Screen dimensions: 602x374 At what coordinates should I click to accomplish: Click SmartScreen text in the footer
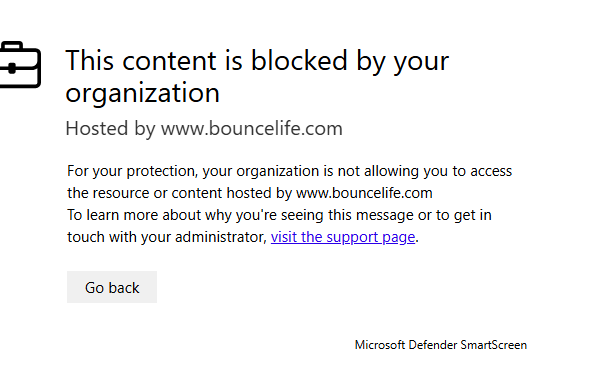coord(494,345)
